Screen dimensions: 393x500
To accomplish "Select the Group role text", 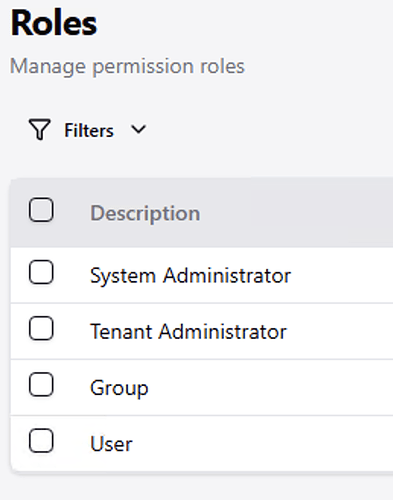I will tap(119, 389).
